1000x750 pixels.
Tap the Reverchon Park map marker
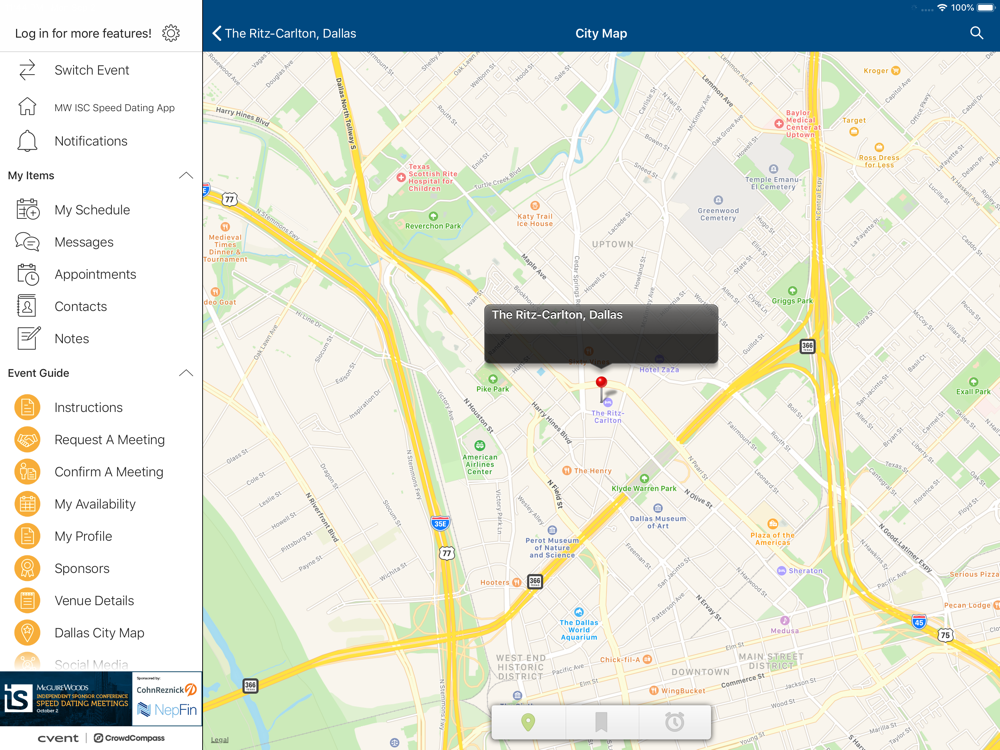(x=434, y=216)
